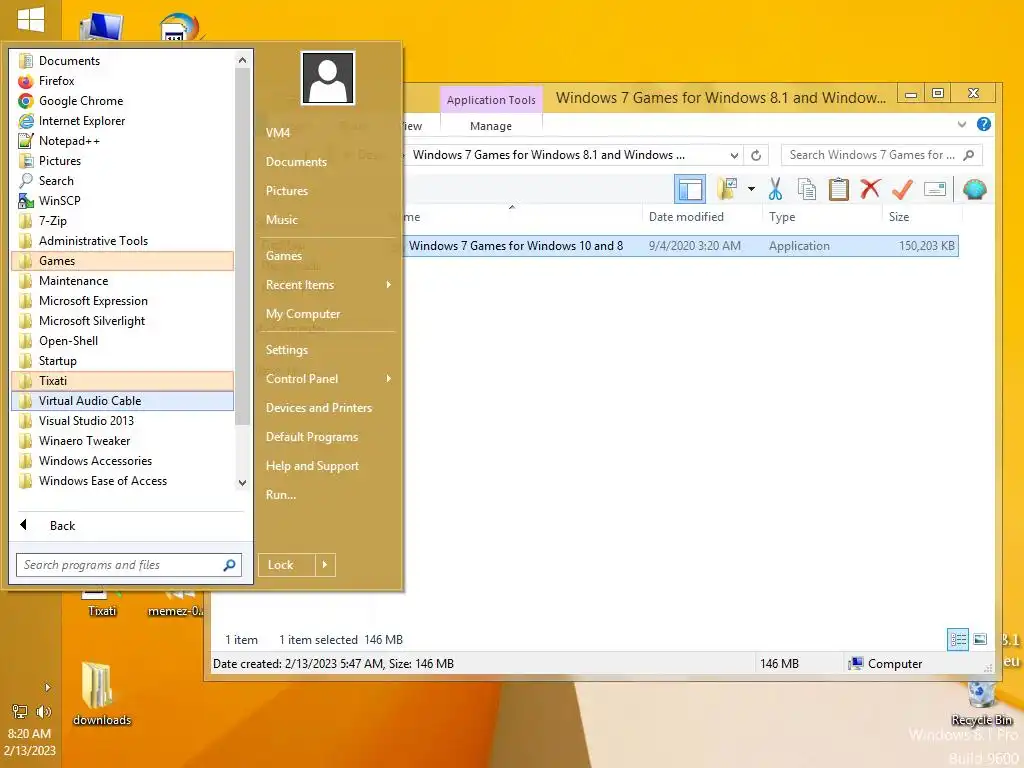Click Run... in the start menu

pyautogui.click(x=328, y=495)
